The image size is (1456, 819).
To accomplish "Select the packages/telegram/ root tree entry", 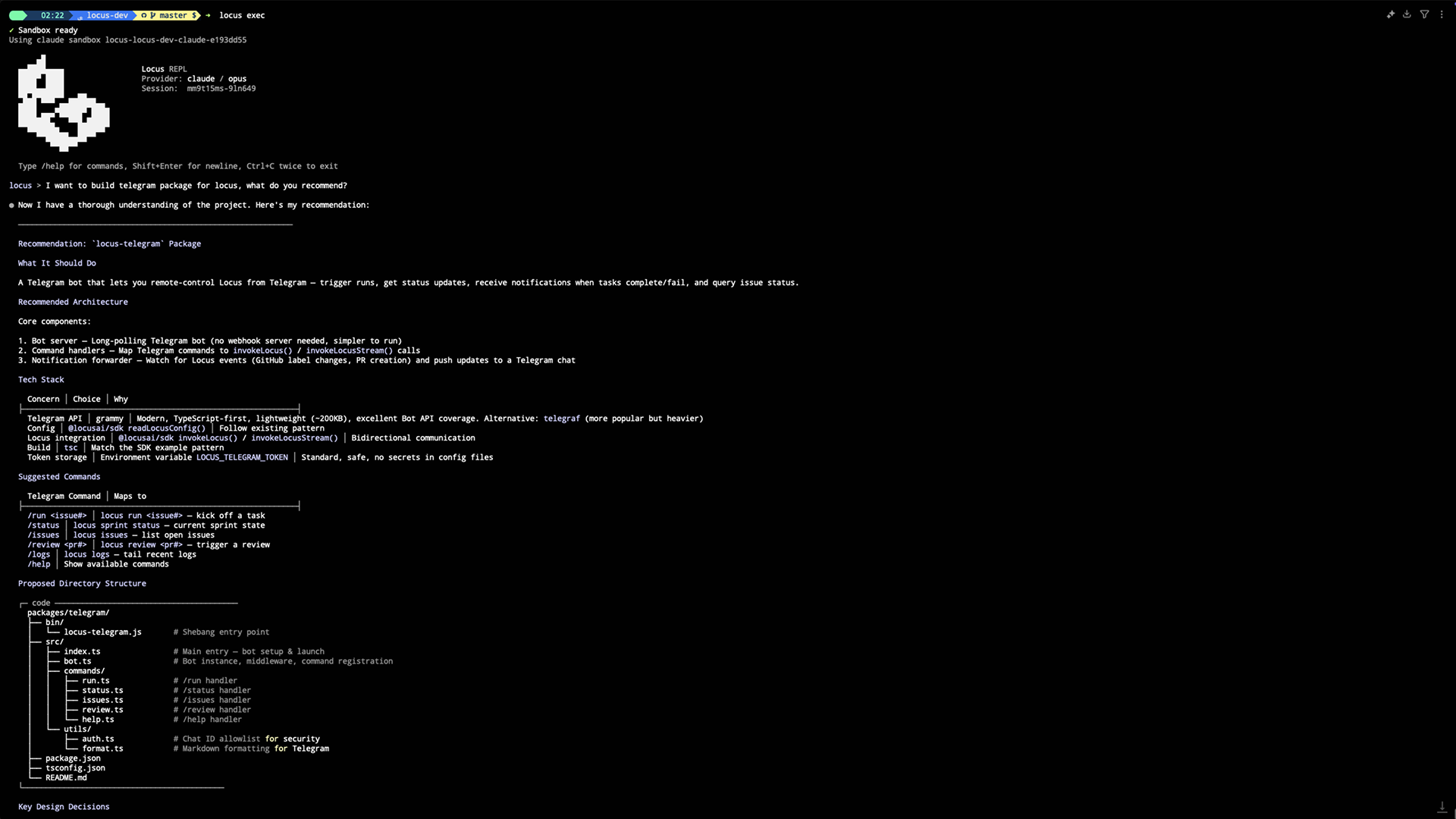I will (x=68, y=613).
